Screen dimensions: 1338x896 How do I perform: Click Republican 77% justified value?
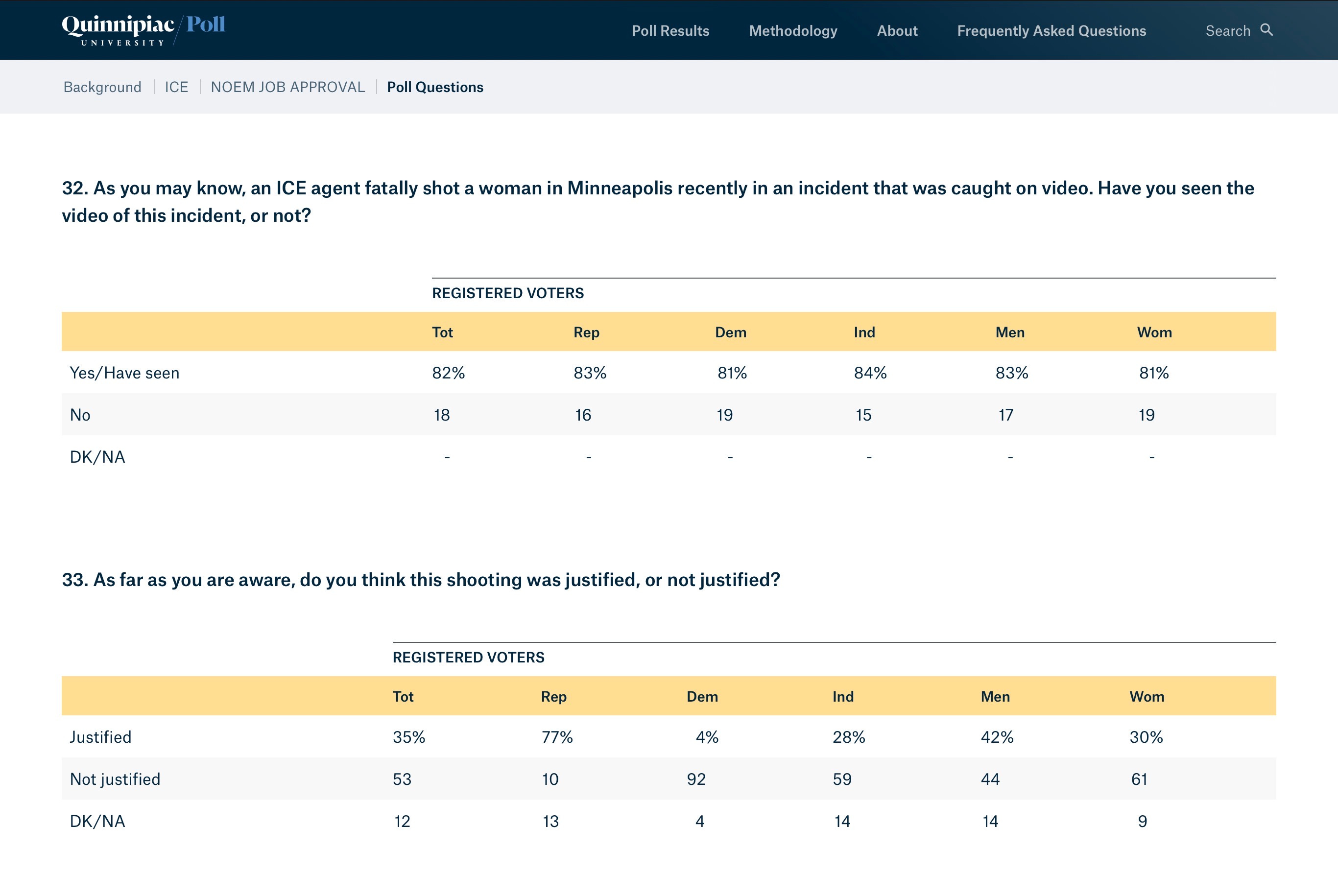557,737
